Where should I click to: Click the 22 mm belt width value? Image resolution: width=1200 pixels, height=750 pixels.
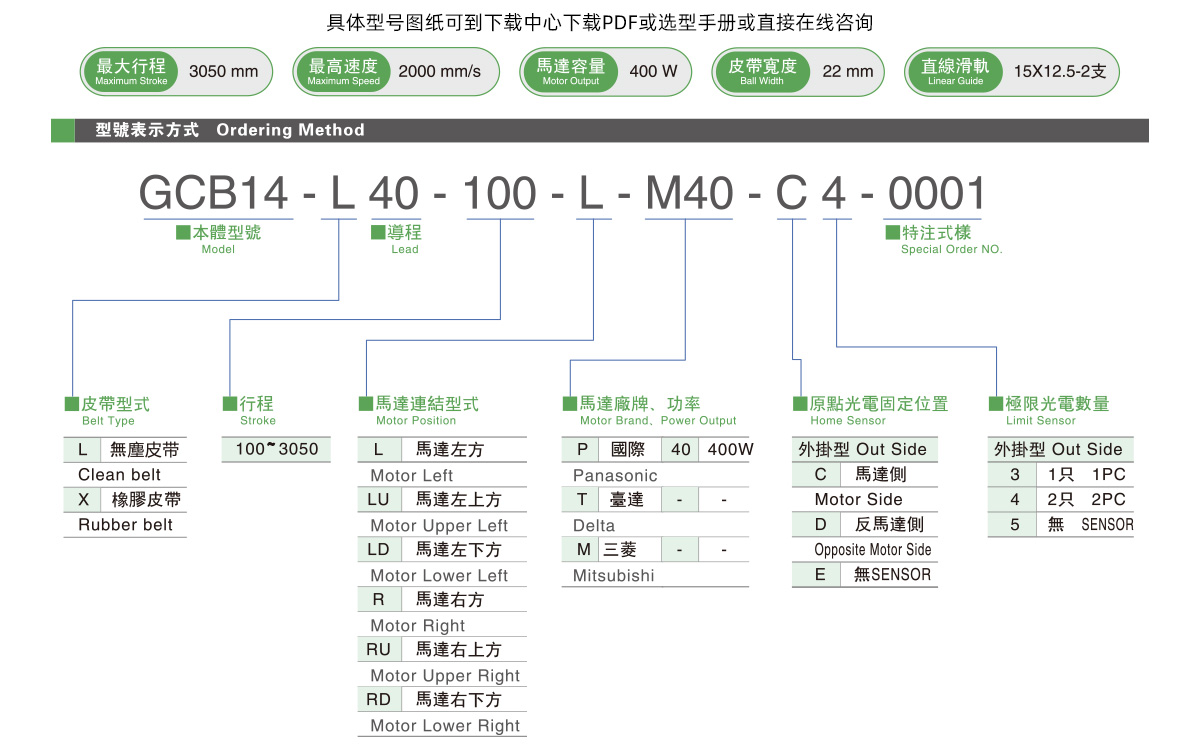[x=848, y=71]
